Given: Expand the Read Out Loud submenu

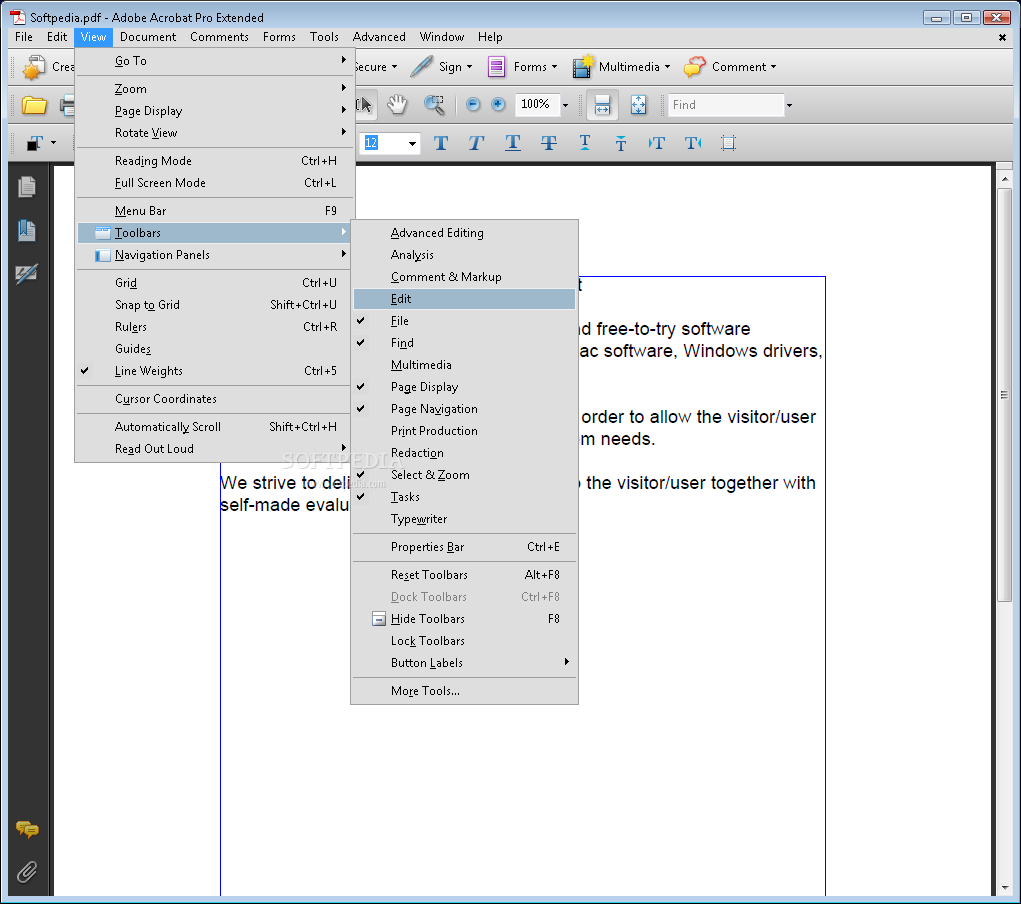Looking at the screenshot, I should [x=215, y=449].
